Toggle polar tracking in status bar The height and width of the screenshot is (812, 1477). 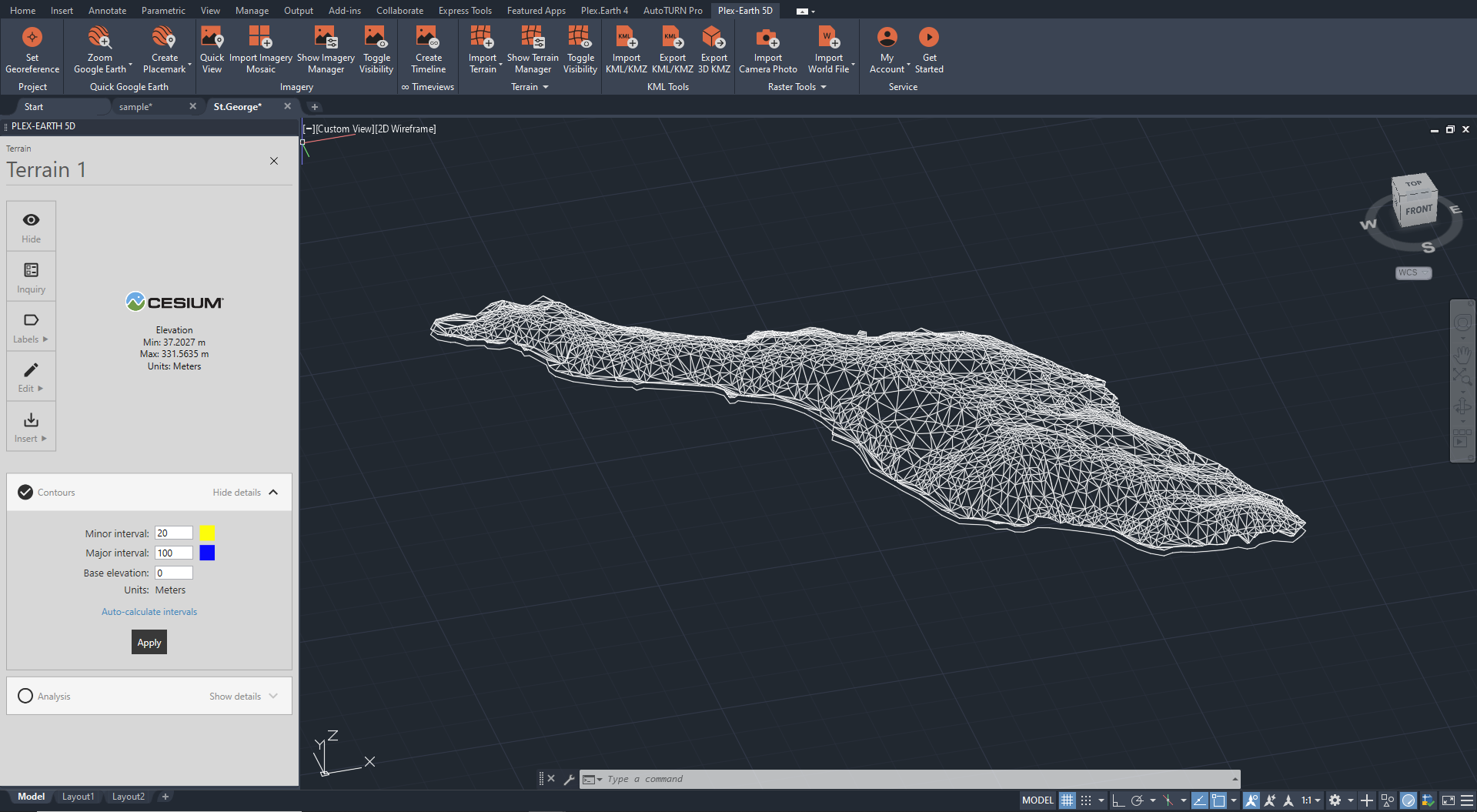click(1137, 800)
